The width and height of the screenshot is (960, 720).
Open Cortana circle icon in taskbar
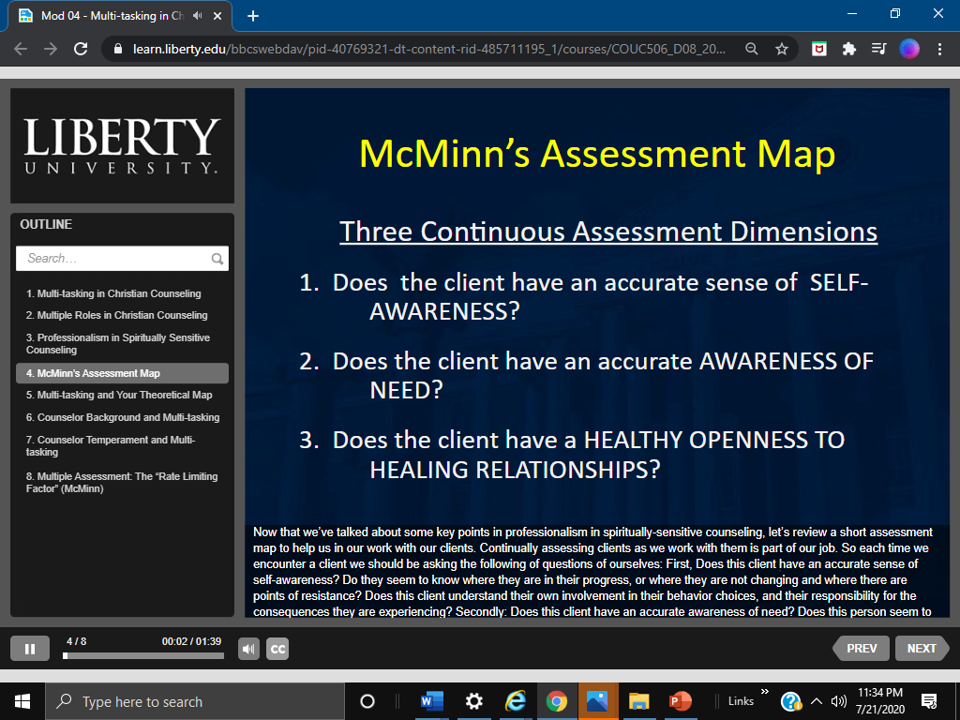(x=367, y=702)
